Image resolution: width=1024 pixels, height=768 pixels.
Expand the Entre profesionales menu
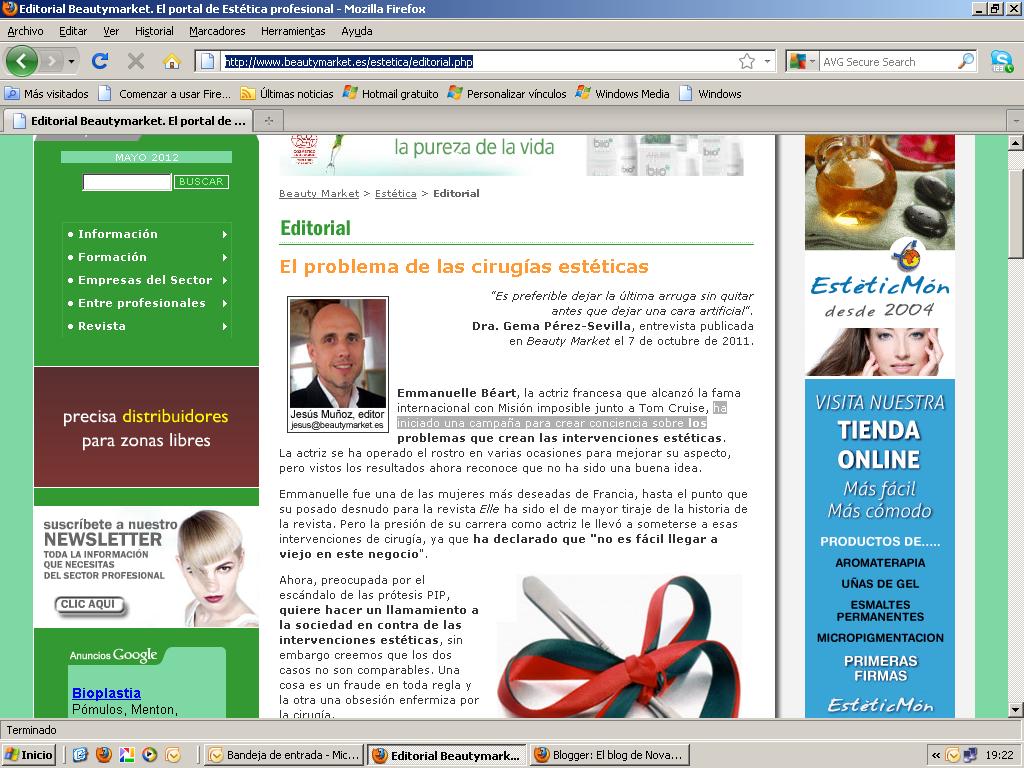147,303
